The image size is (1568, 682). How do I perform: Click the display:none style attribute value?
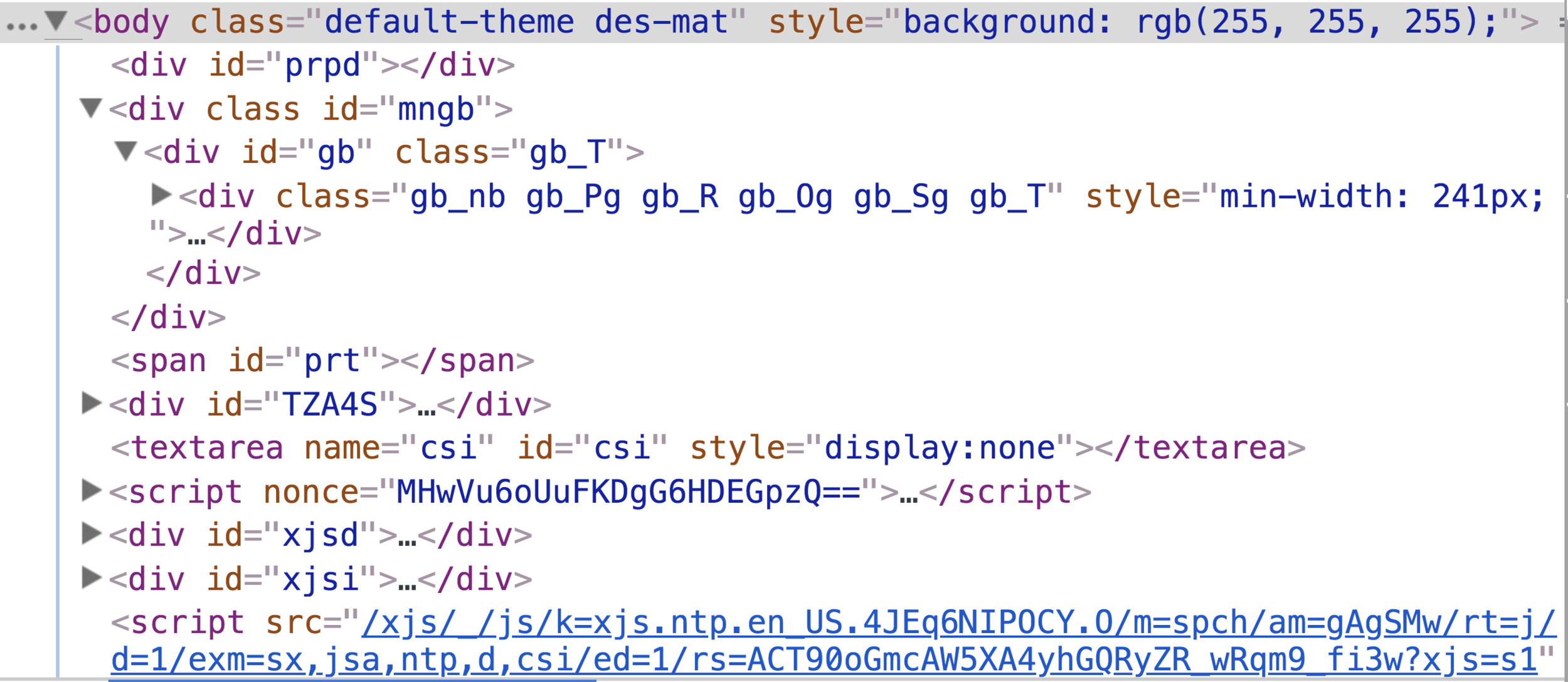(x=940, y=448)
